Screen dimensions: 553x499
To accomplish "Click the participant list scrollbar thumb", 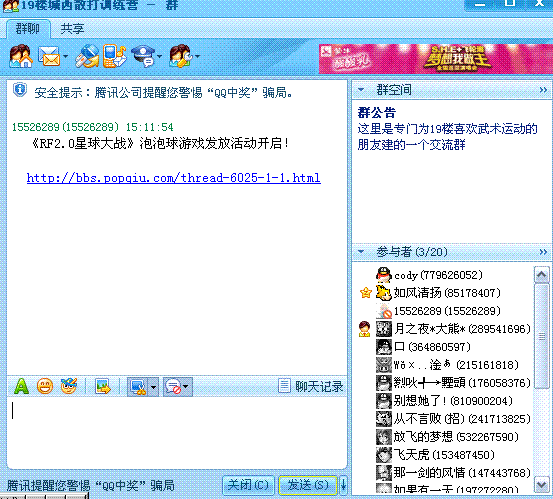I will [542, 337].
